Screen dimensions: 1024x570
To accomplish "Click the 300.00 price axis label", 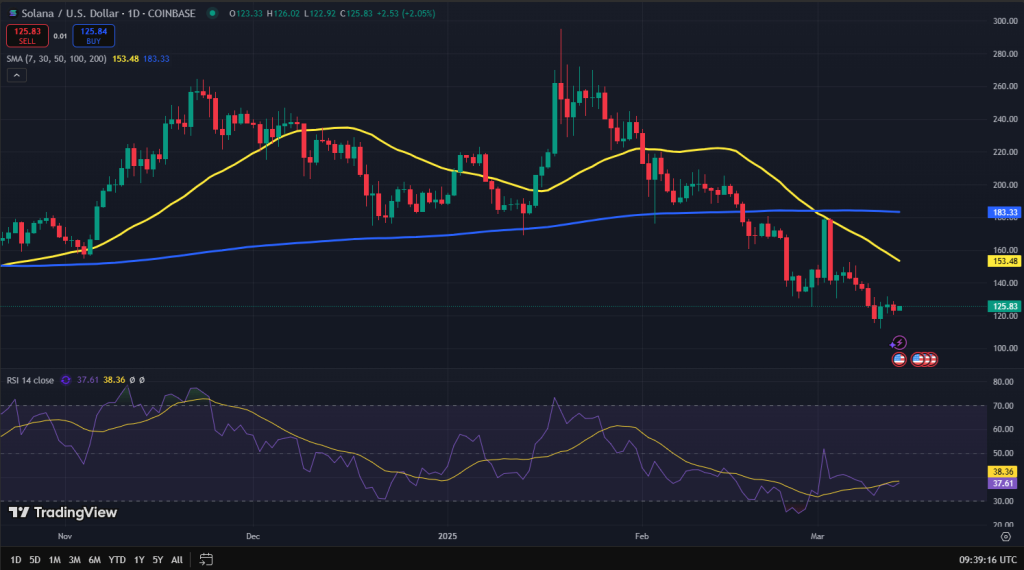I will click(x=1005, y=21).
